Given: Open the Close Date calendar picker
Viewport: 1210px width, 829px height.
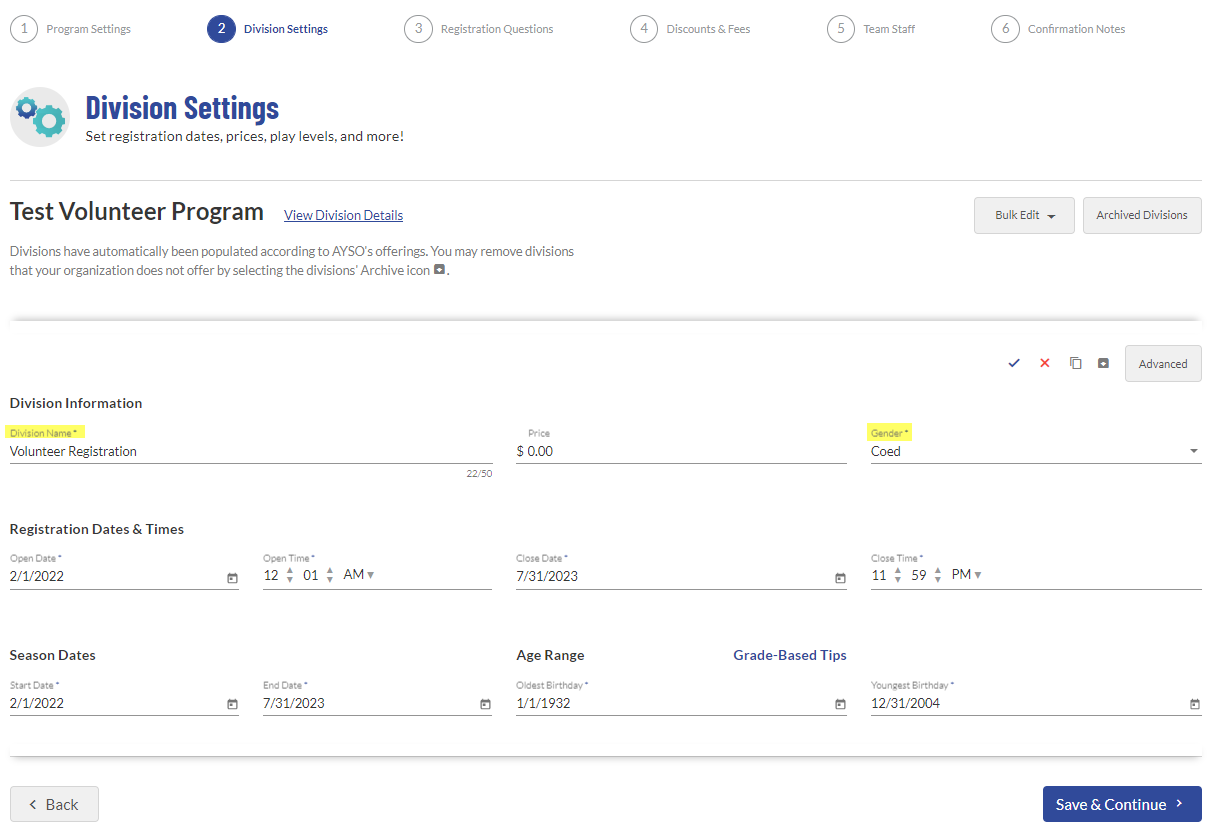Looking at the screenshot, I should coord(840,577).
